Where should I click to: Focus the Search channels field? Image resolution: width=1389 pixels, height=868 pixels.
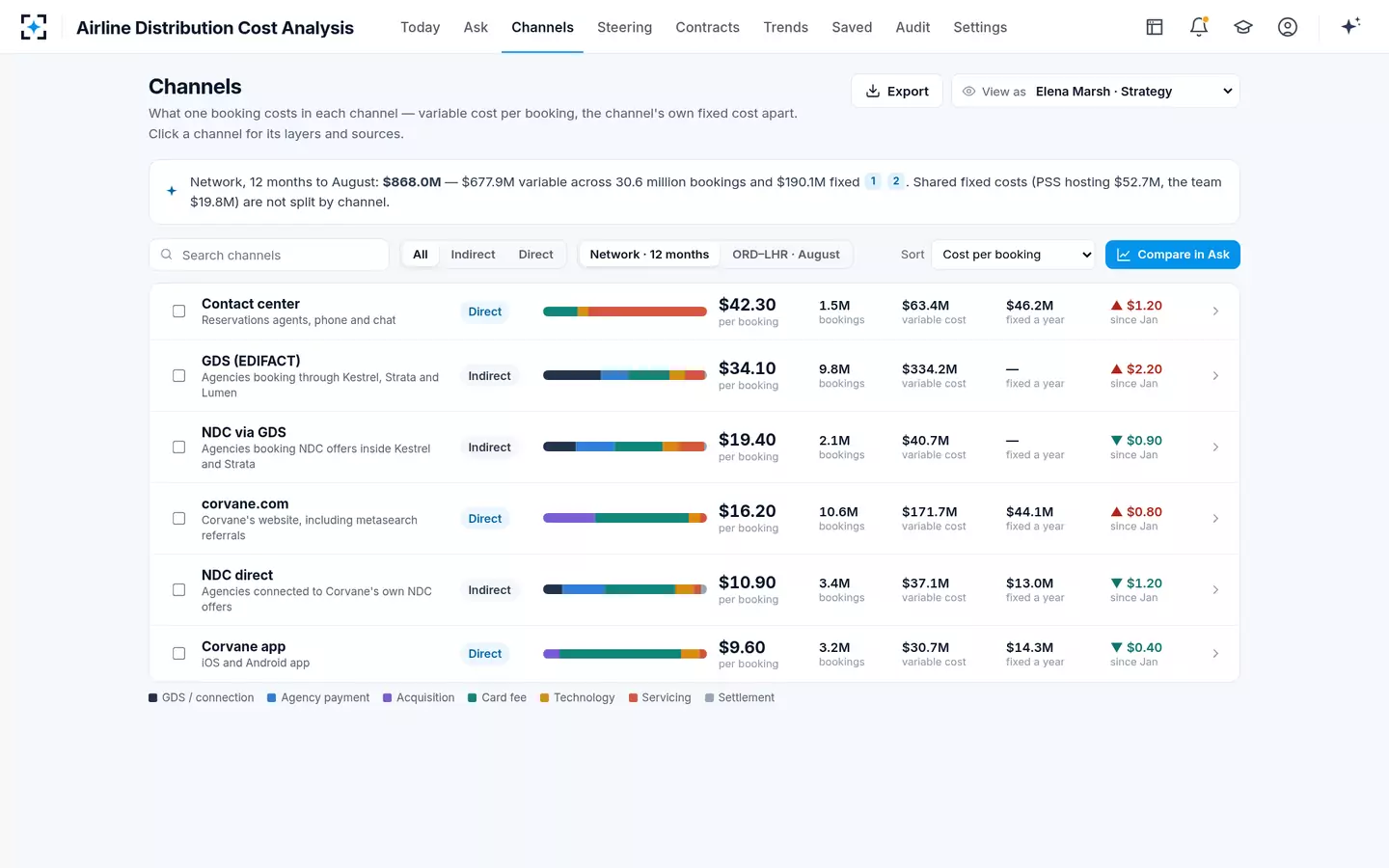[x=269, y=255]
